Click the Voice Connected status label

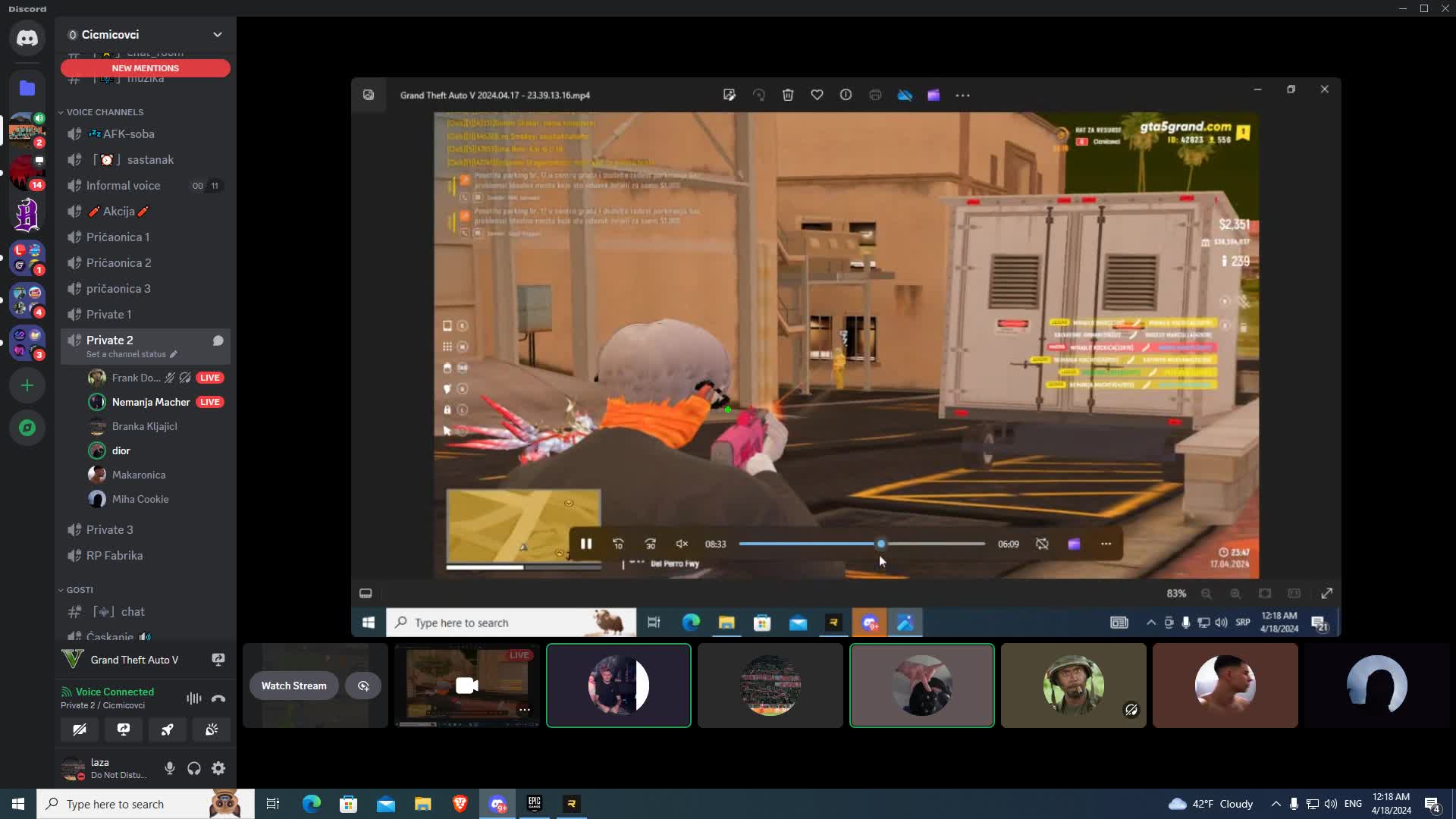pyautogui.click(x=115, y=692)
